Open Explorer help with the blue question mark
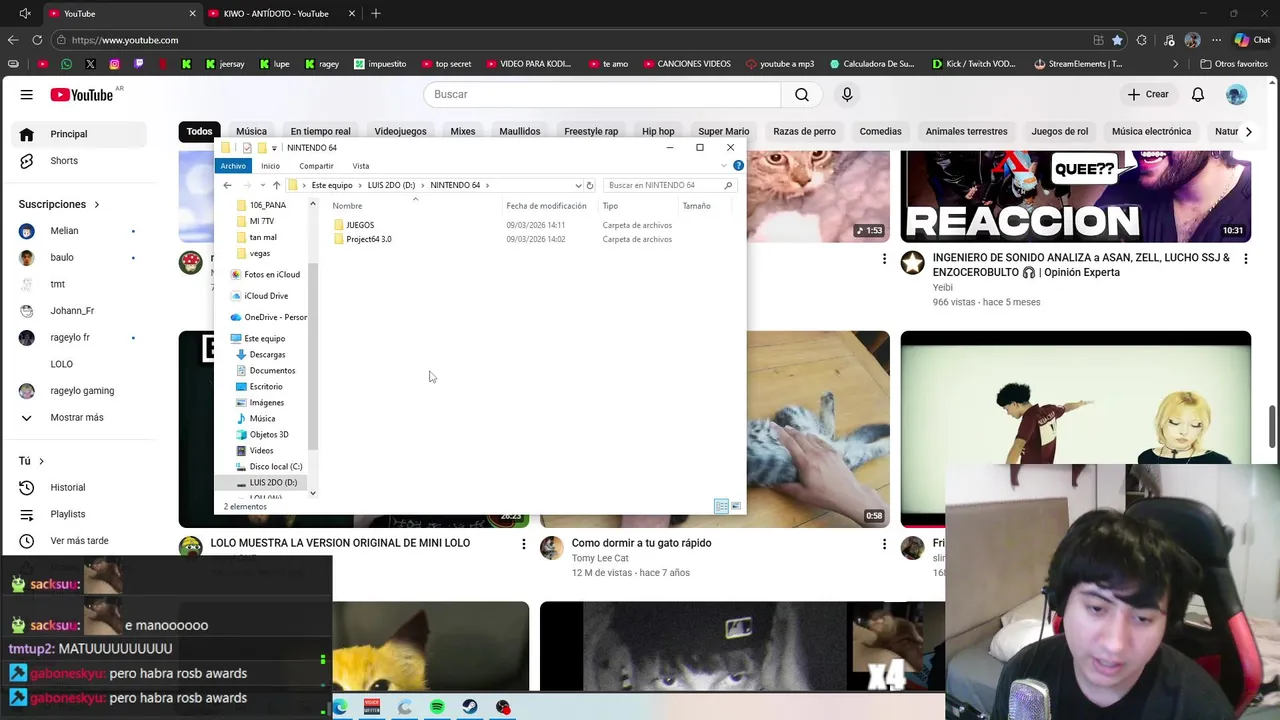 (x=738, y=166)
